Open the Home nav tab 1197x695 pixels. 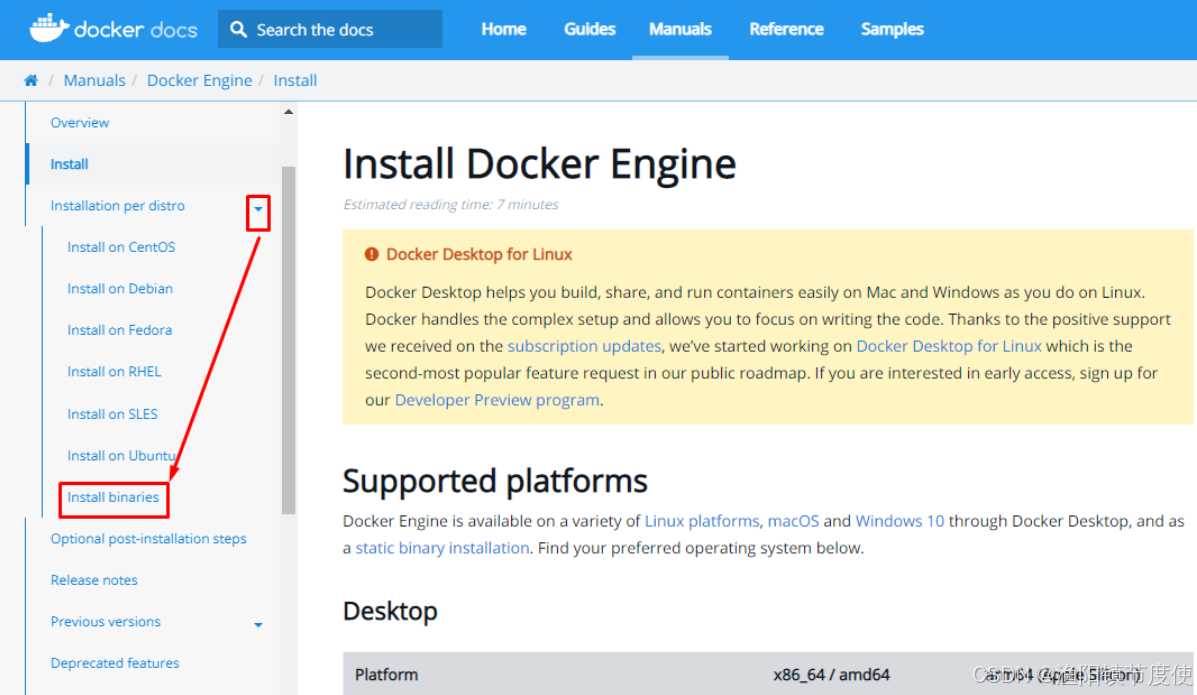tap(503, 29)
